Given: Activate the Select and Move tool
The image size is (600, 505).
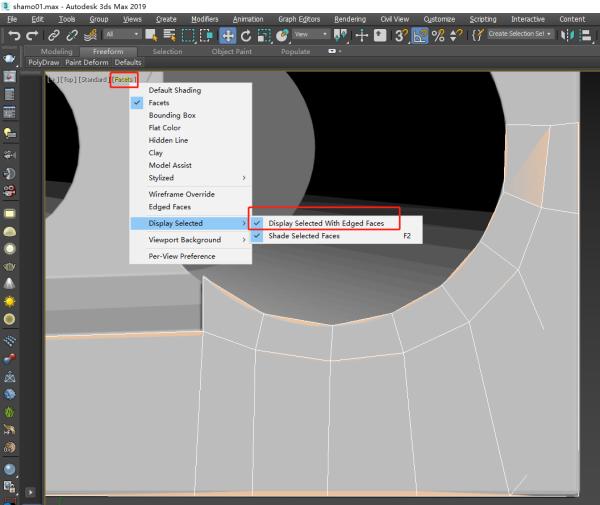Looking at the screenshot, I should pyautogui.click(x=228, y=36).
